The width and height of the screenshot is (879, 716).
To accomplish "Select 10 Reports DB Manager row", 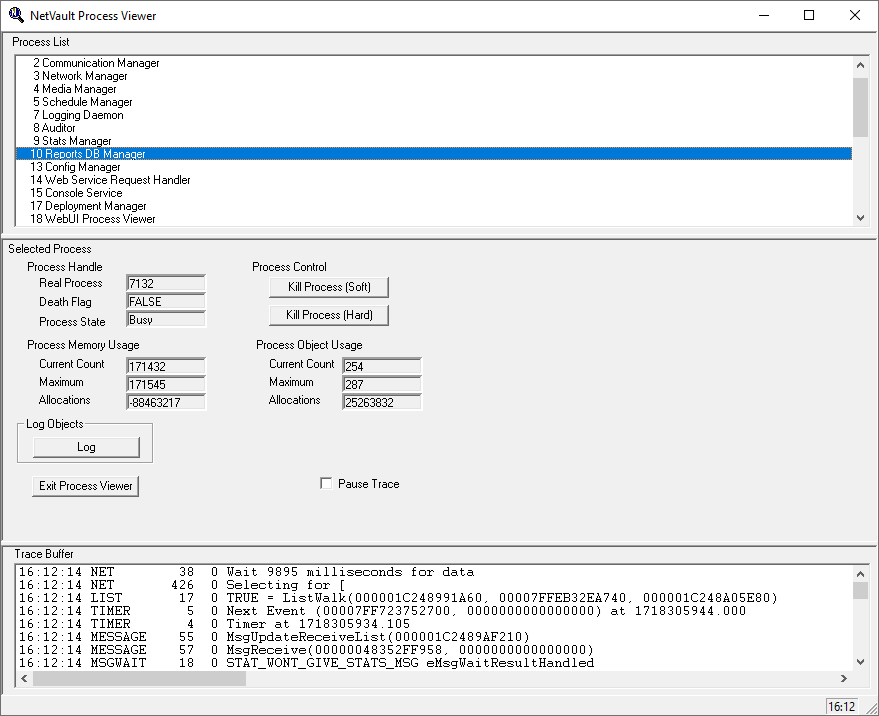I will click(434, 154).
